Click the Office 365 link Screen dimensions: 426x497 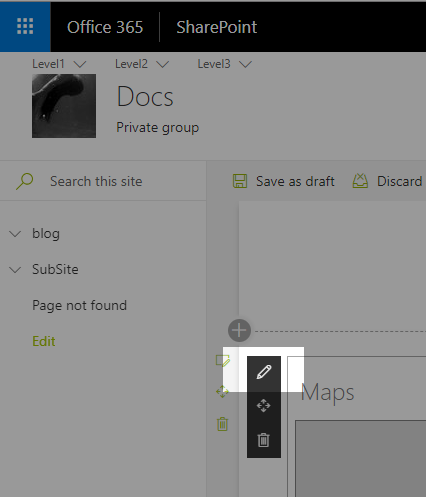point(105,27)
